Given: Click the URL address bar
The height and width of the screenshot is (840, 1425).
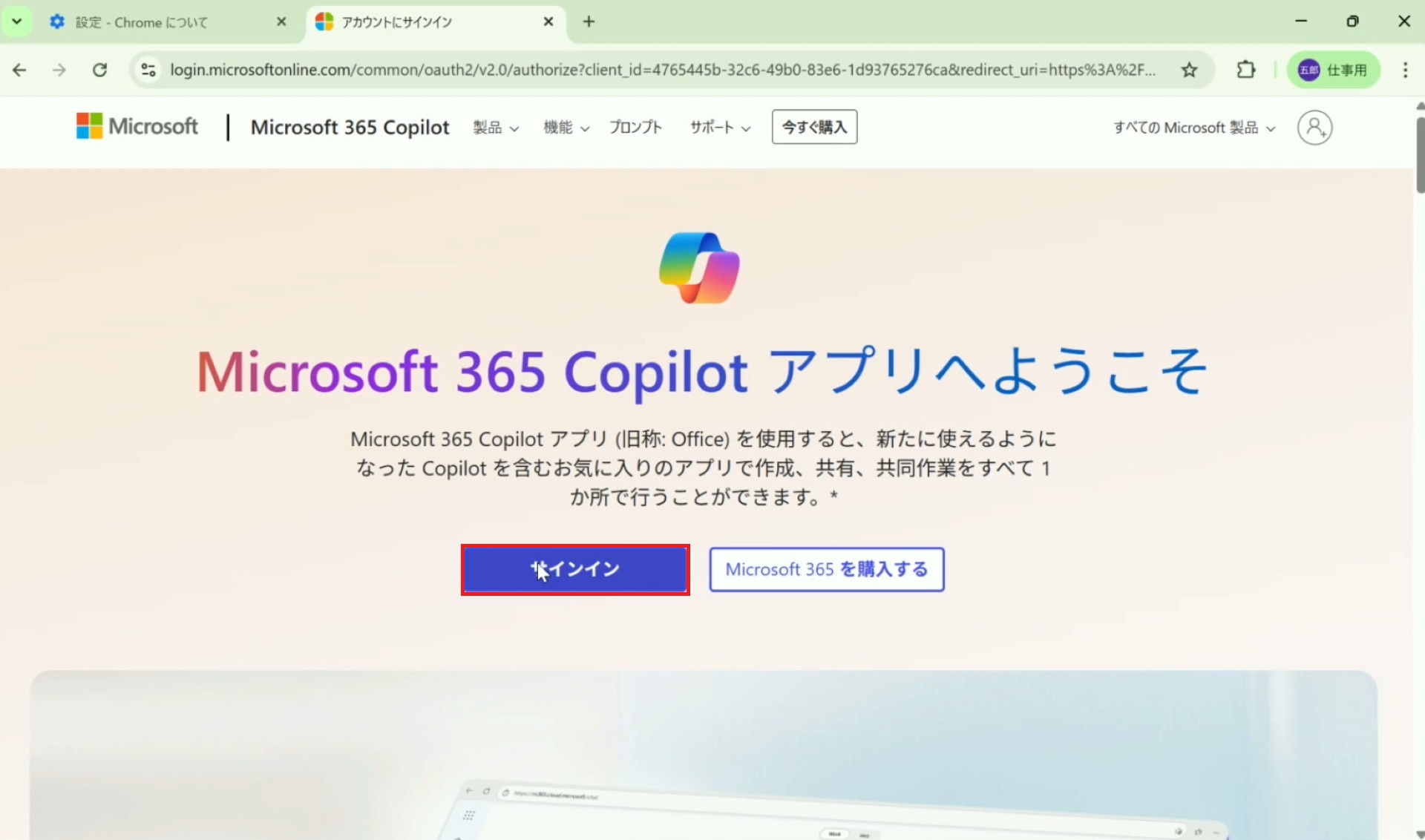Looking at the screenshot, I should [x=661, y=70].
